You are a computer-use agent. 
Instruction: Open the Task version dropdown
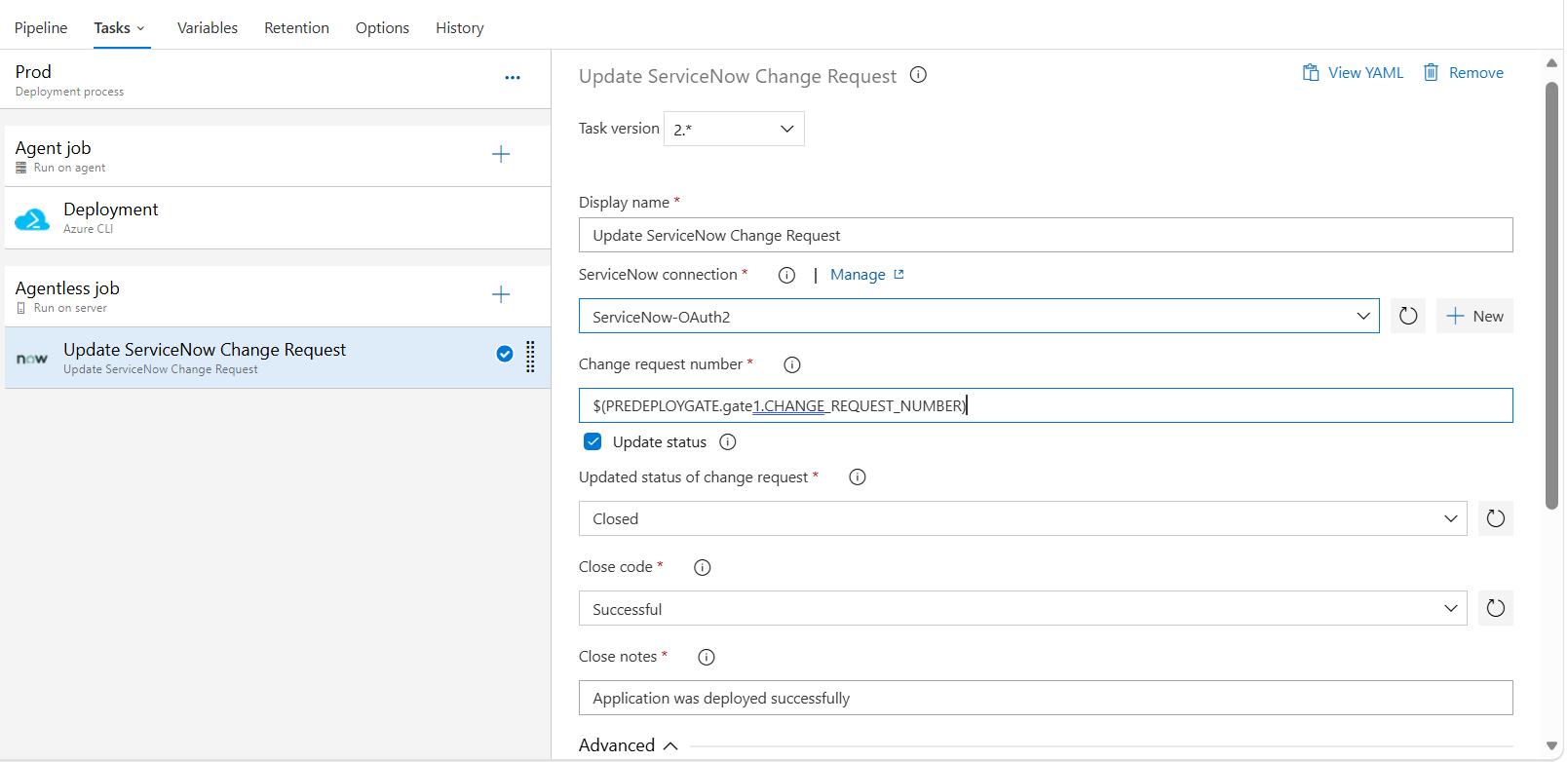click(734, 129)
